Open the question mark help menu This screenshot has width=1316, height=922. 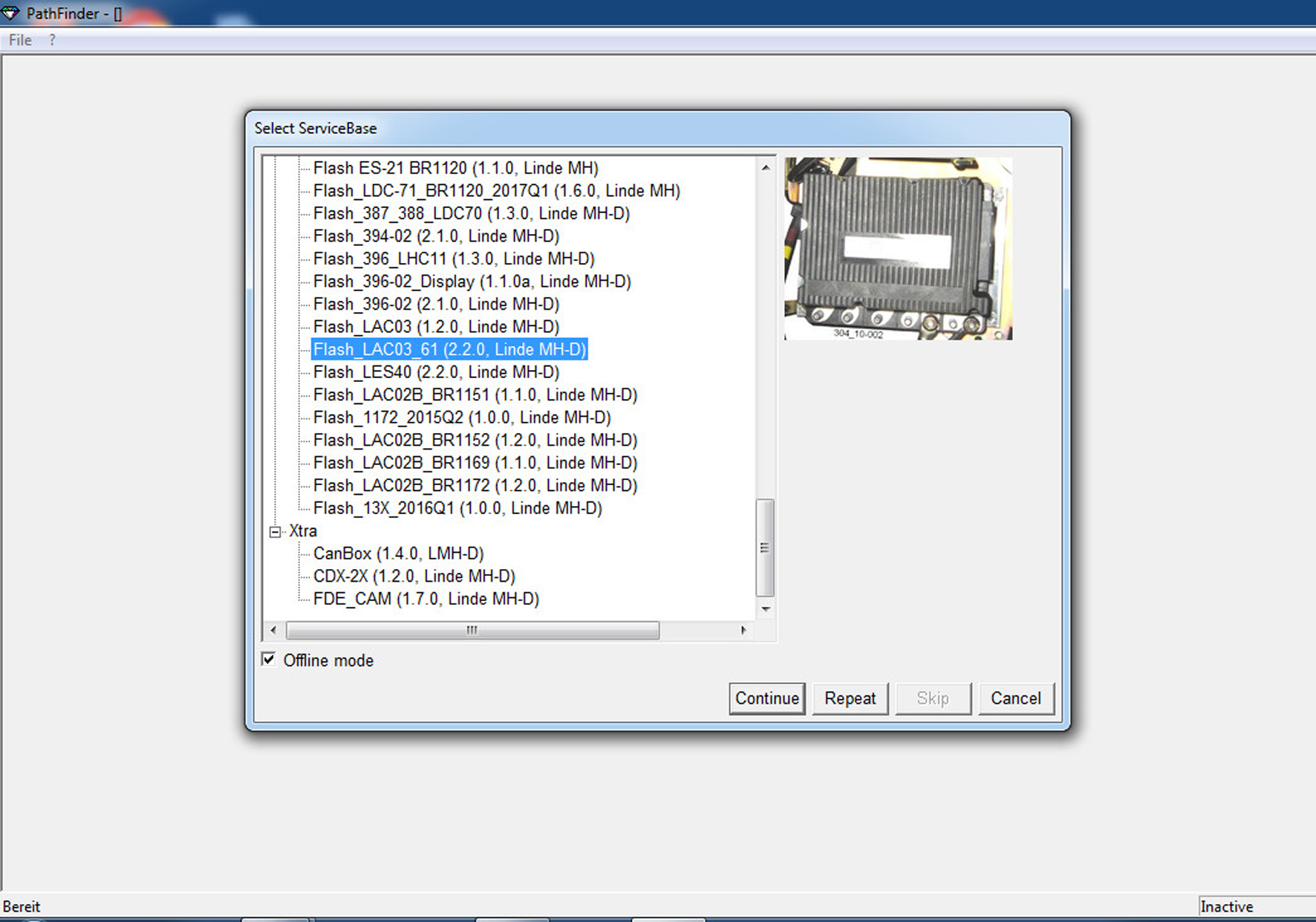pos(52,40)
